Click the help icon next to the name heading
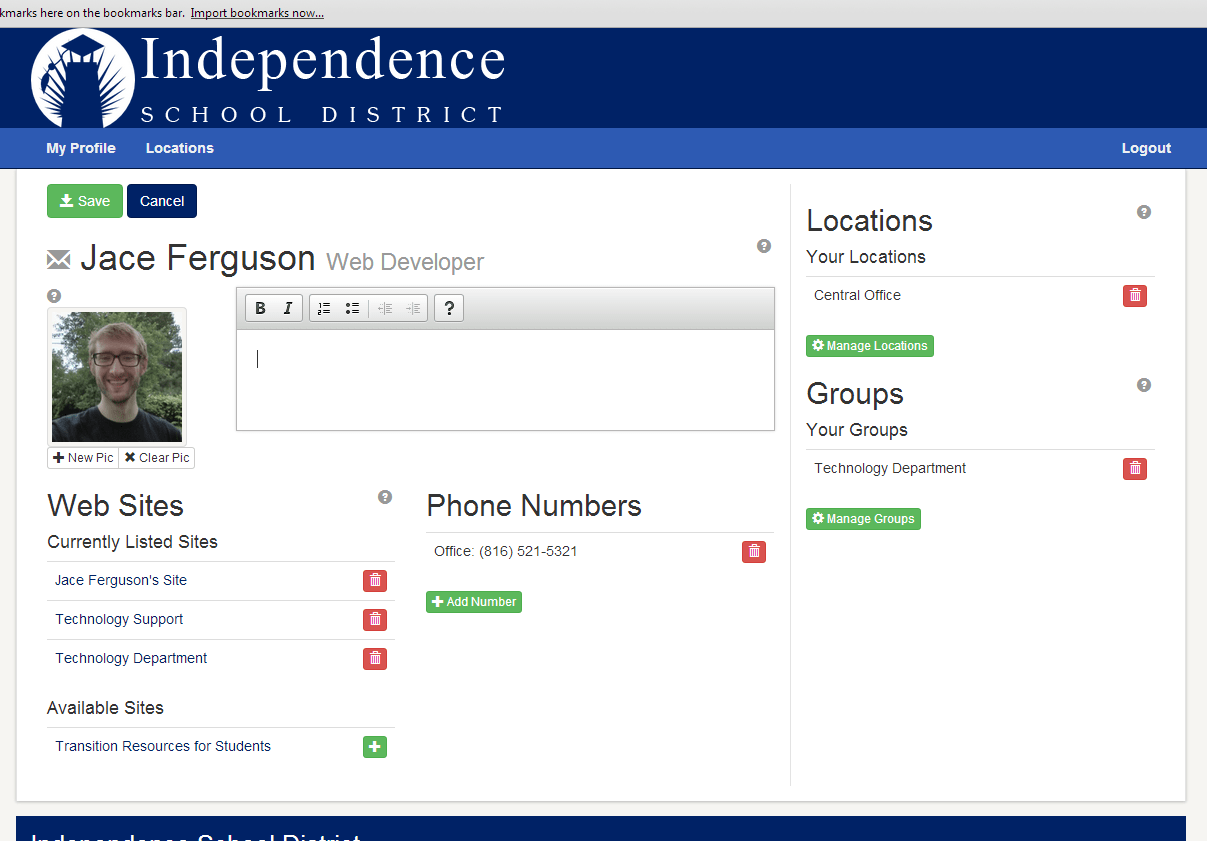This screenshot has width=1207, height=841. pyautogui.click(x=764, y=246)
